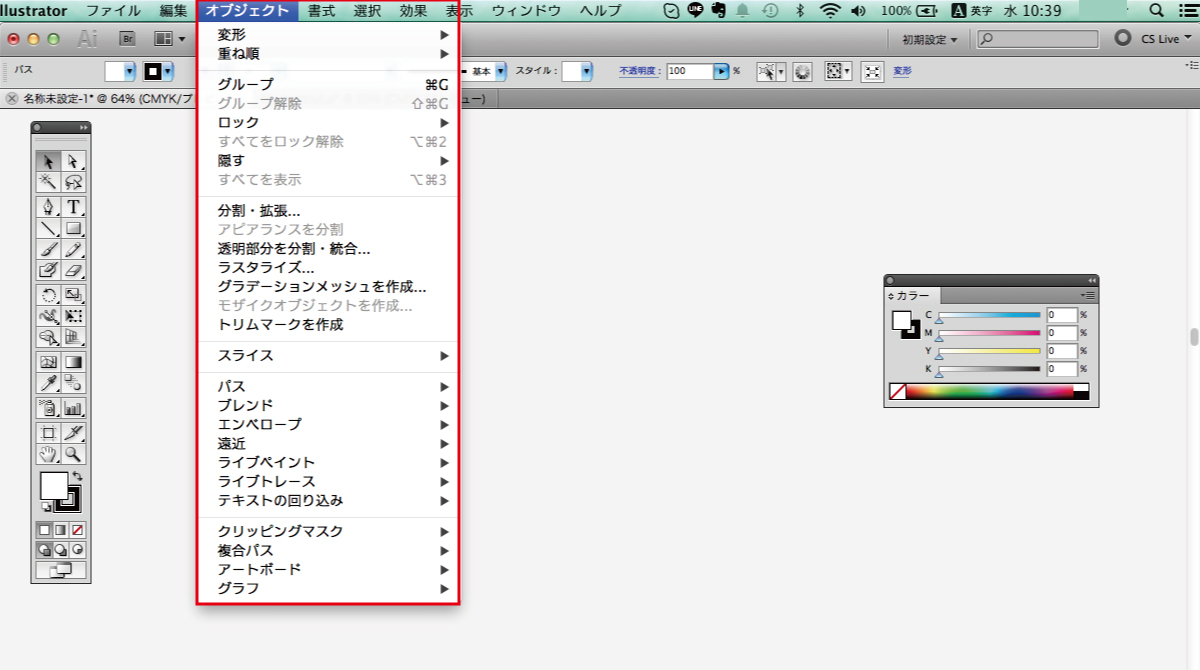This screenshot has height=670, width=1200.
Task: Click the Recolor Artwork wheel button
Action: click(801, 72)
